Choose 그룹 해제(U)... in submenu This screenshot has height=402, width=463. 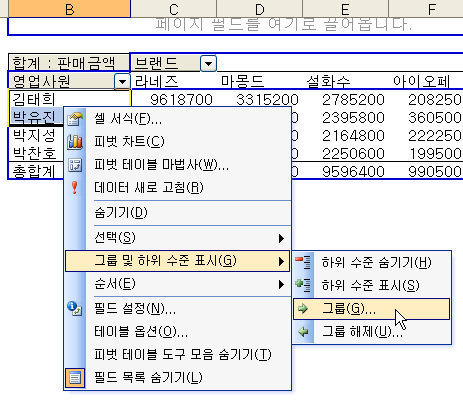tap(372, 332)
